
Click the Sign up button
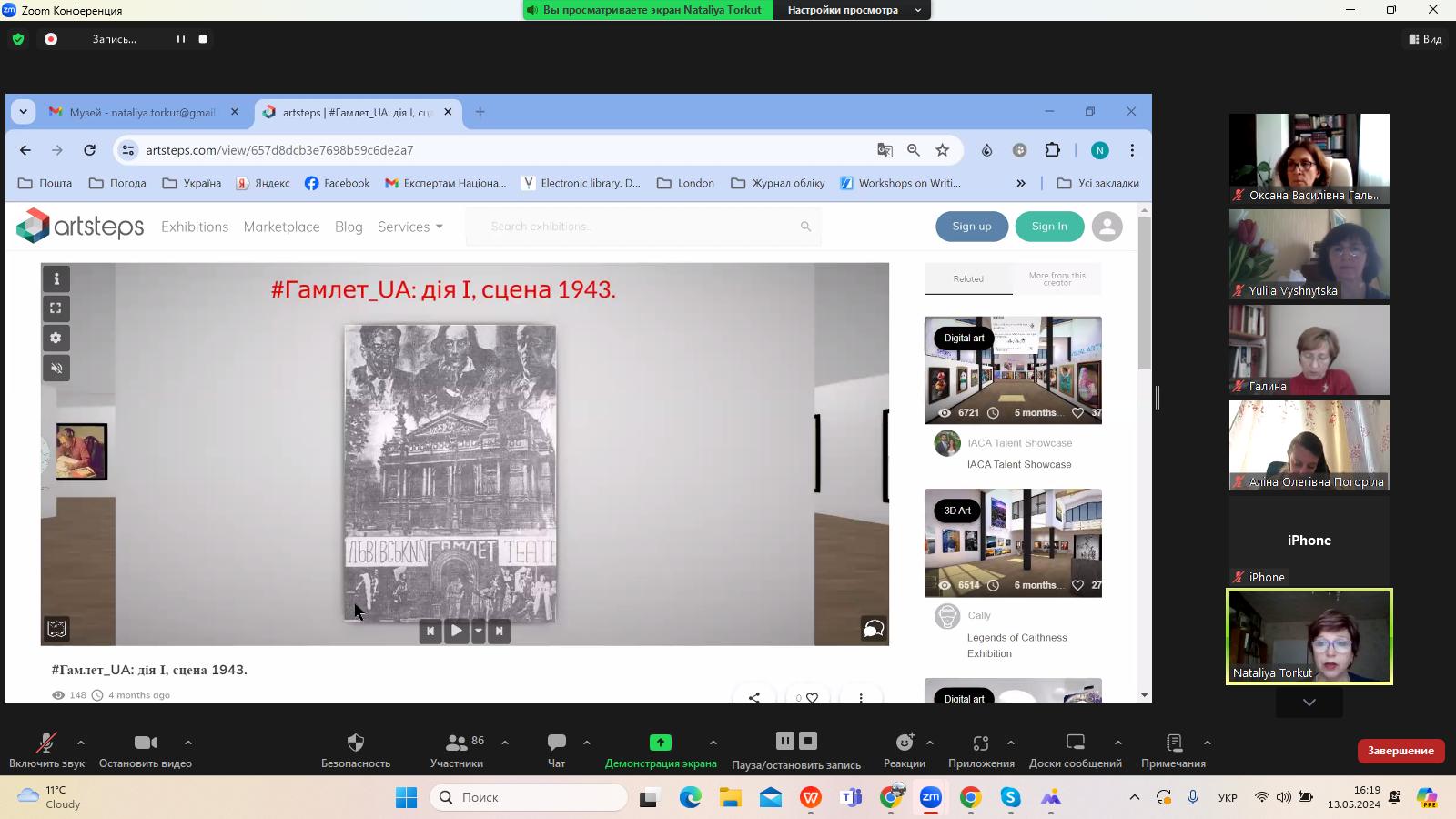tap(971, 227)
